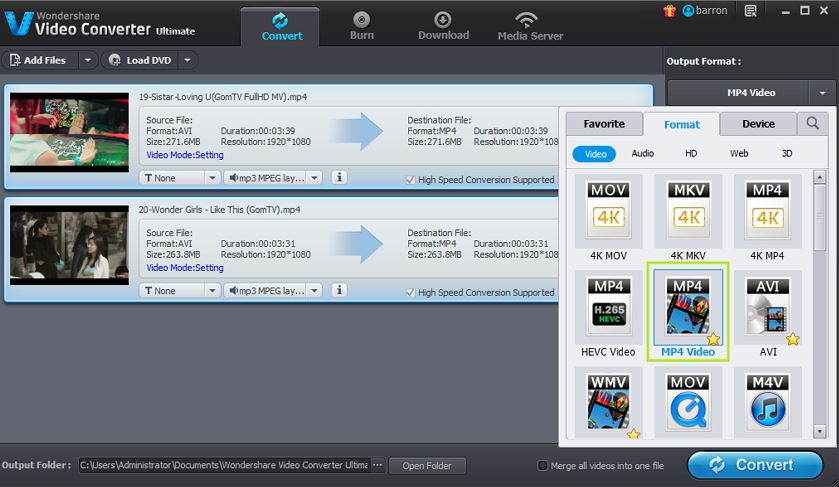Open the Burn section
The height and width of the screenshot is (487, 839).
coord(362,26)
